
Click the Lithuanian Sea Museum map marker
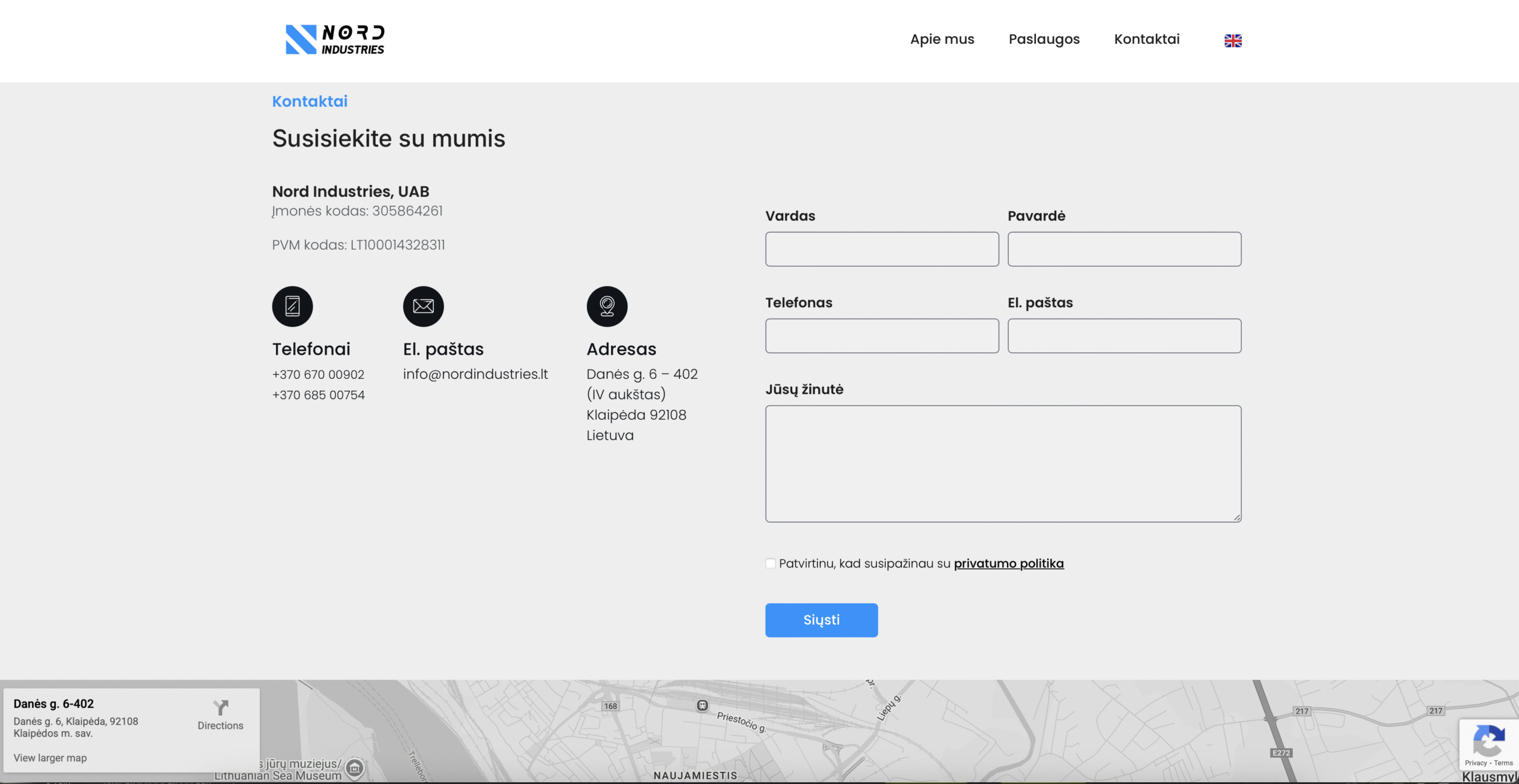pos(355,769)
